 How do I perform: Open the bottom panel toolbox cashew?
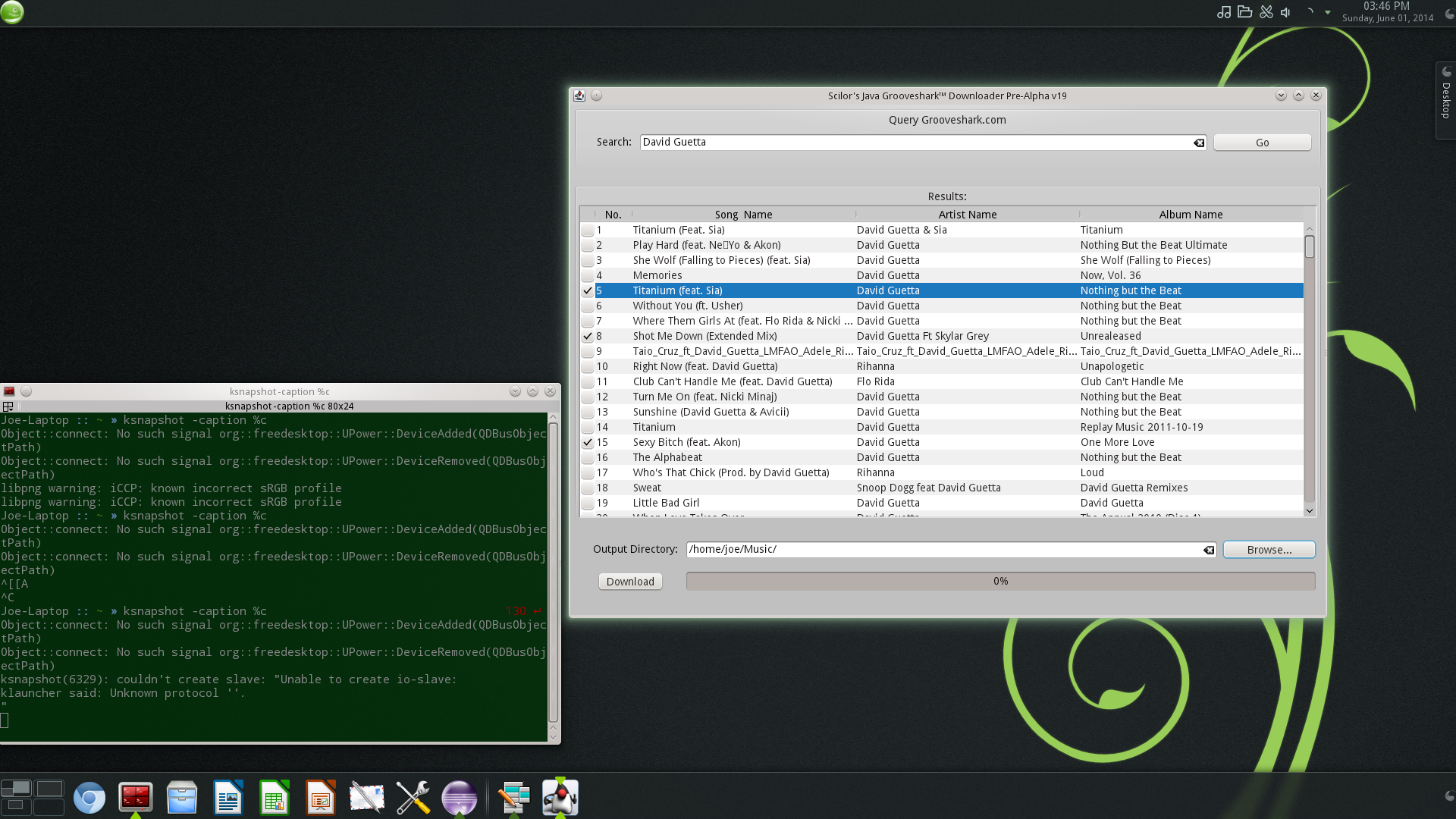[x=1448, y=796]
